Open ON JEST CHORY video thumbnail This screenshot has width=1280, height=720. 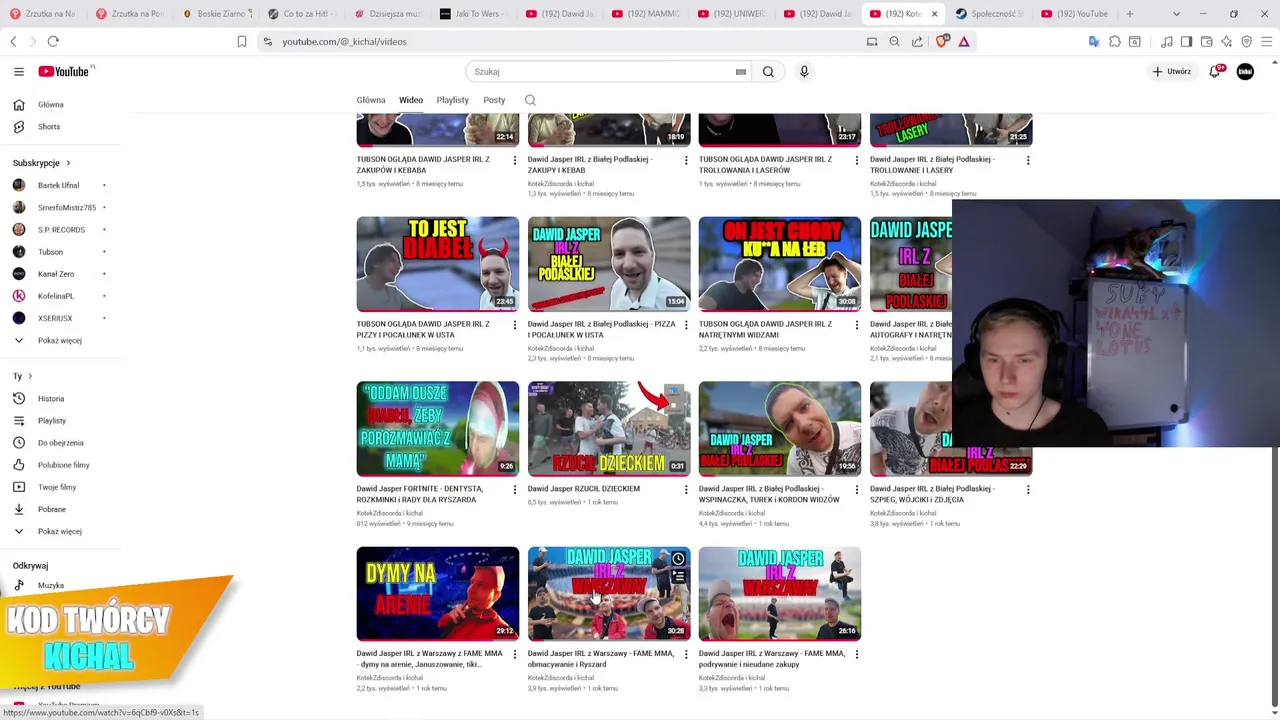click(x=780, y=263)
